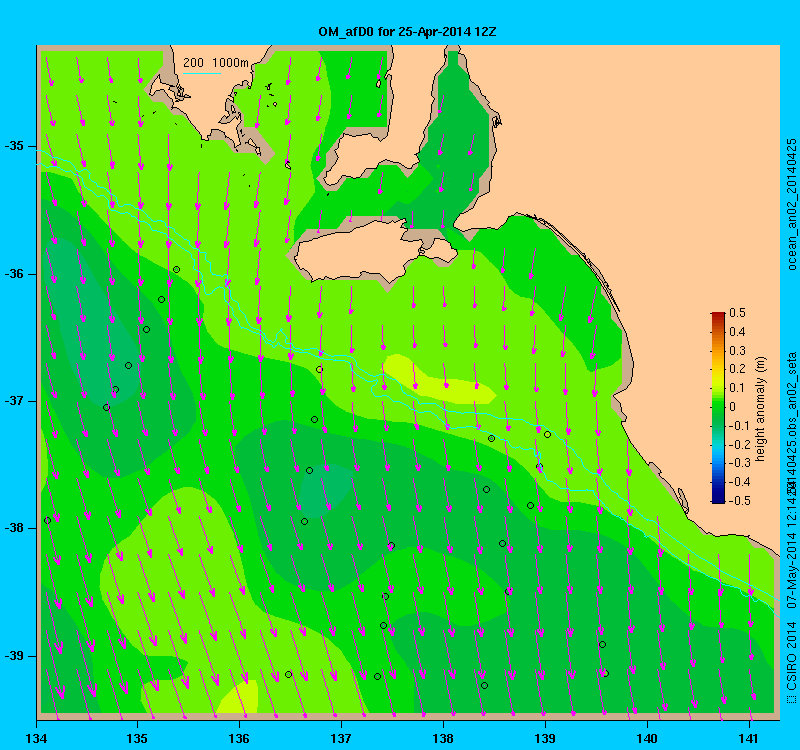The image size is (800, 750).
Task: Pick the 0.3 colorbar tick label
Action: pos(737,351)
